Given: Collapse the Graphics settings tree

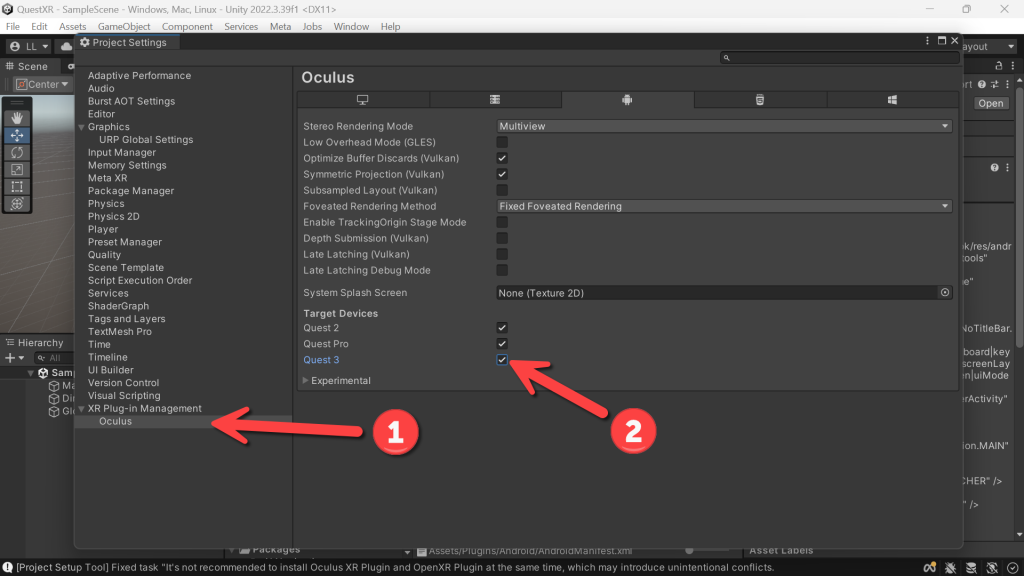Looking at the screenshot, I should click(x=82, y=127).
